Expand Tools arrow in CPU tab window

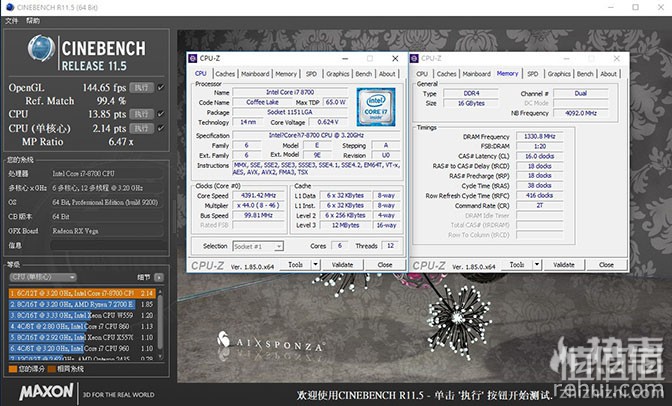pyautogui.click(x=315, y=265)
